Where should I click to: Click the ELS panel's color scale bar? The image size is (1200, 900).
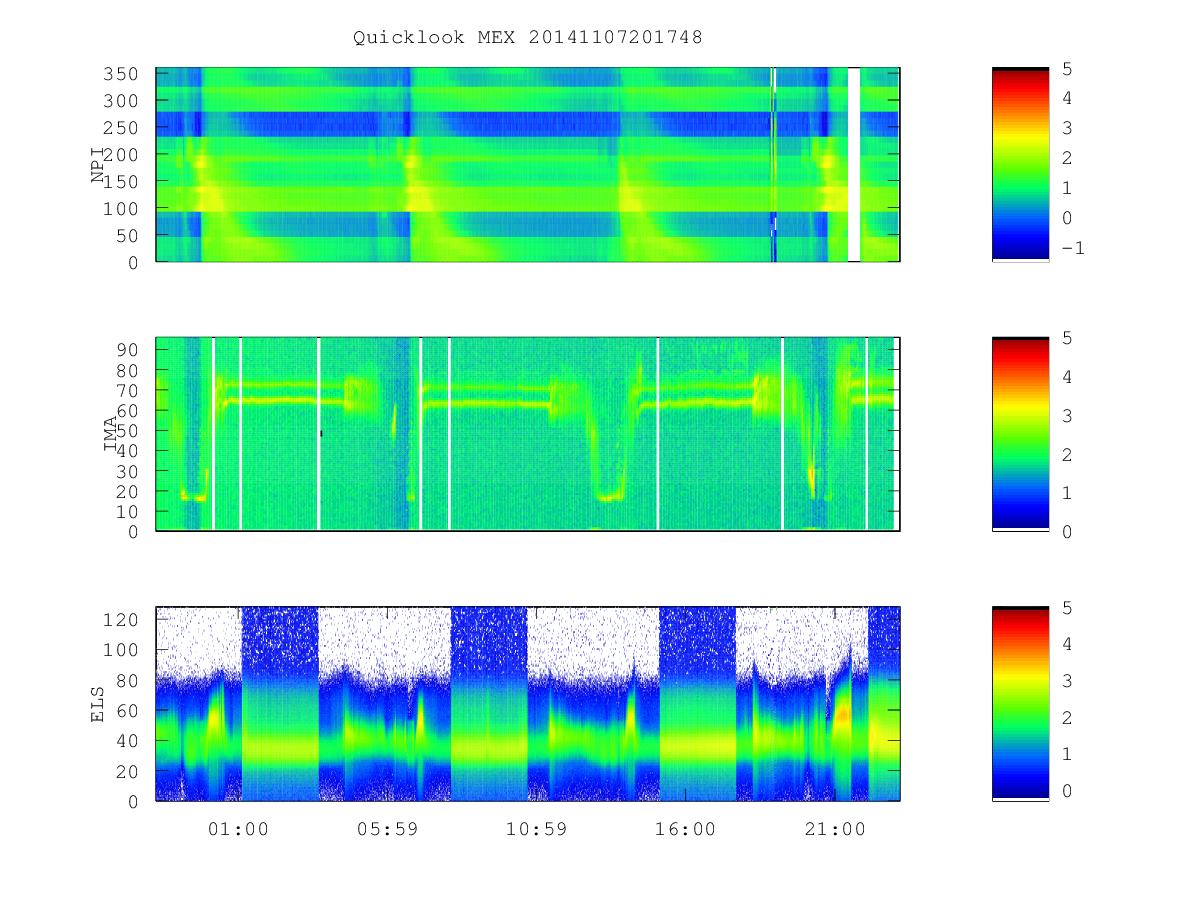pyautogui.click(x=1020, y=704)
